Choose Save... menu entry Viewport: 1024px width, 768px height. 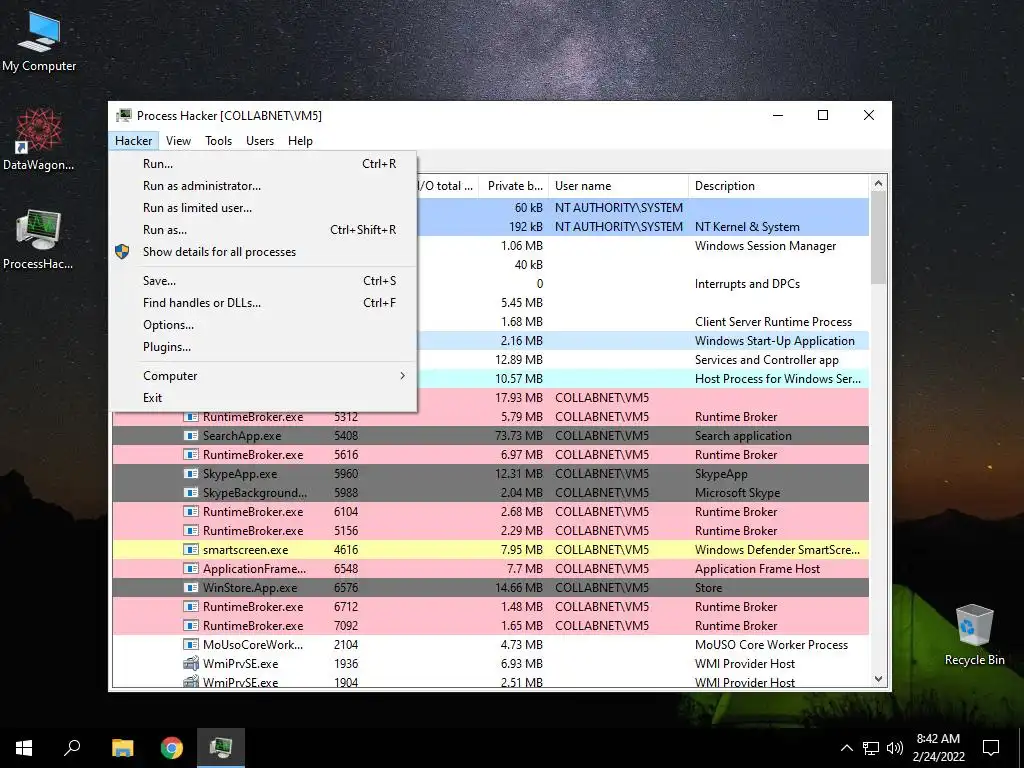pos(264,281)
